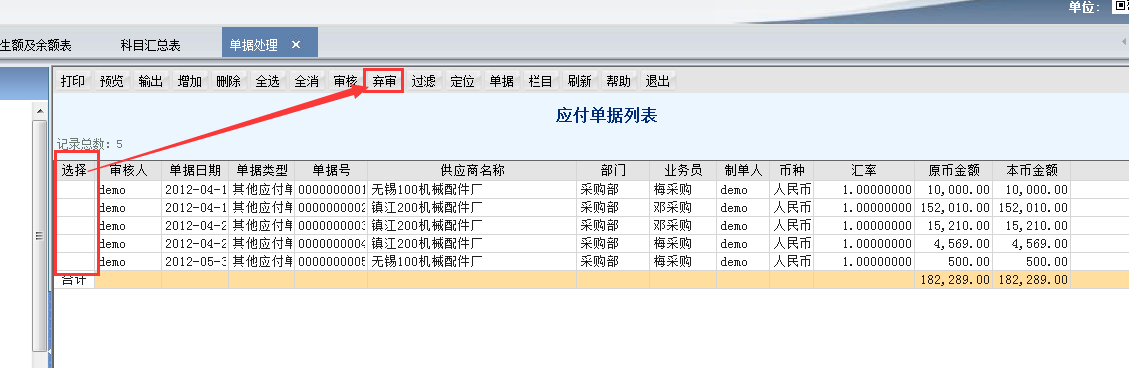Toggle selection cell for document 0000000001

(75, 190)
